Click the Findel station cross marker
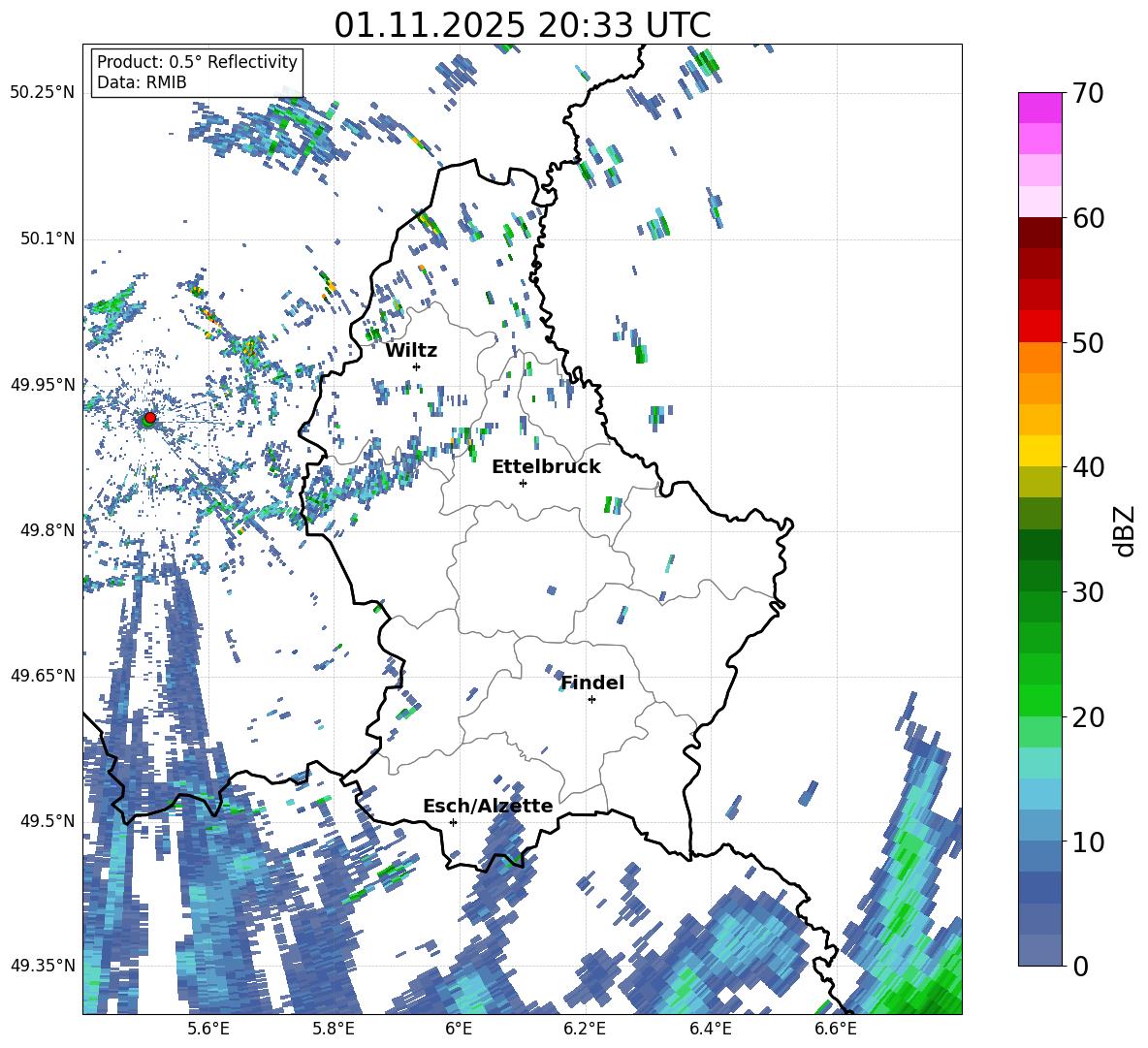 591,700
